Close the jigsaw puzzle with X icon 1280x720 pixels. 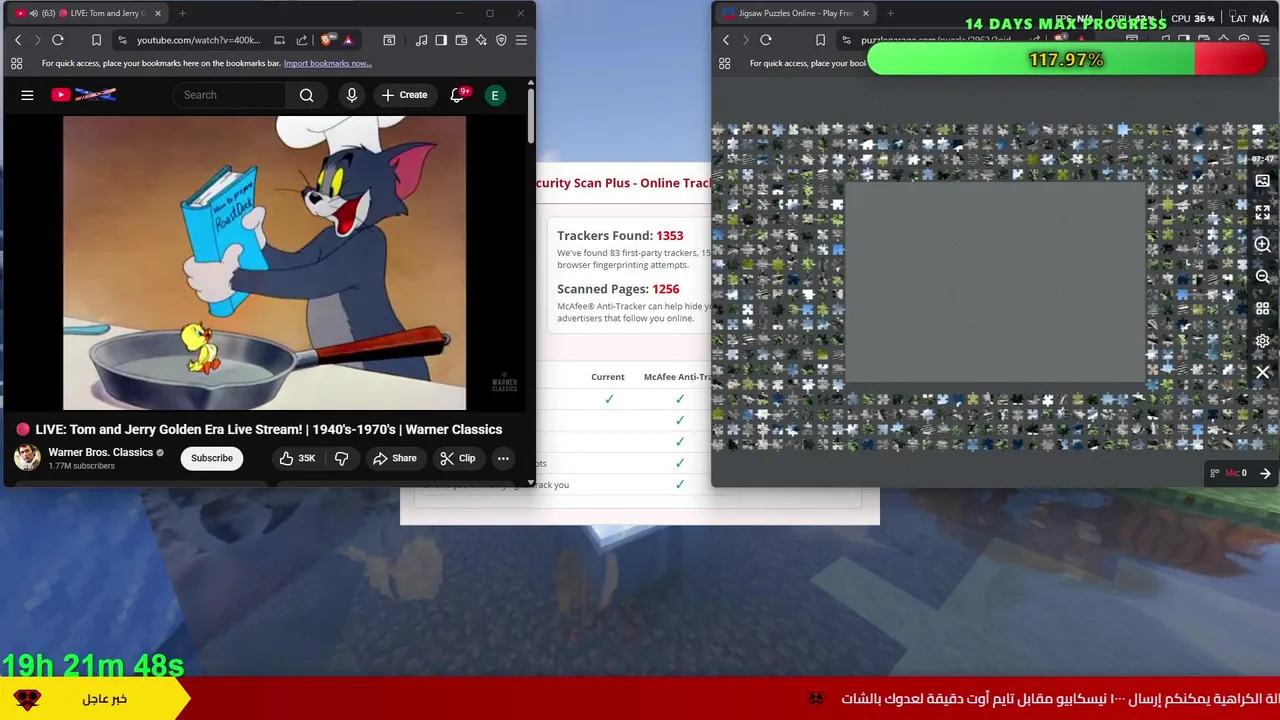pos(1262,372)
